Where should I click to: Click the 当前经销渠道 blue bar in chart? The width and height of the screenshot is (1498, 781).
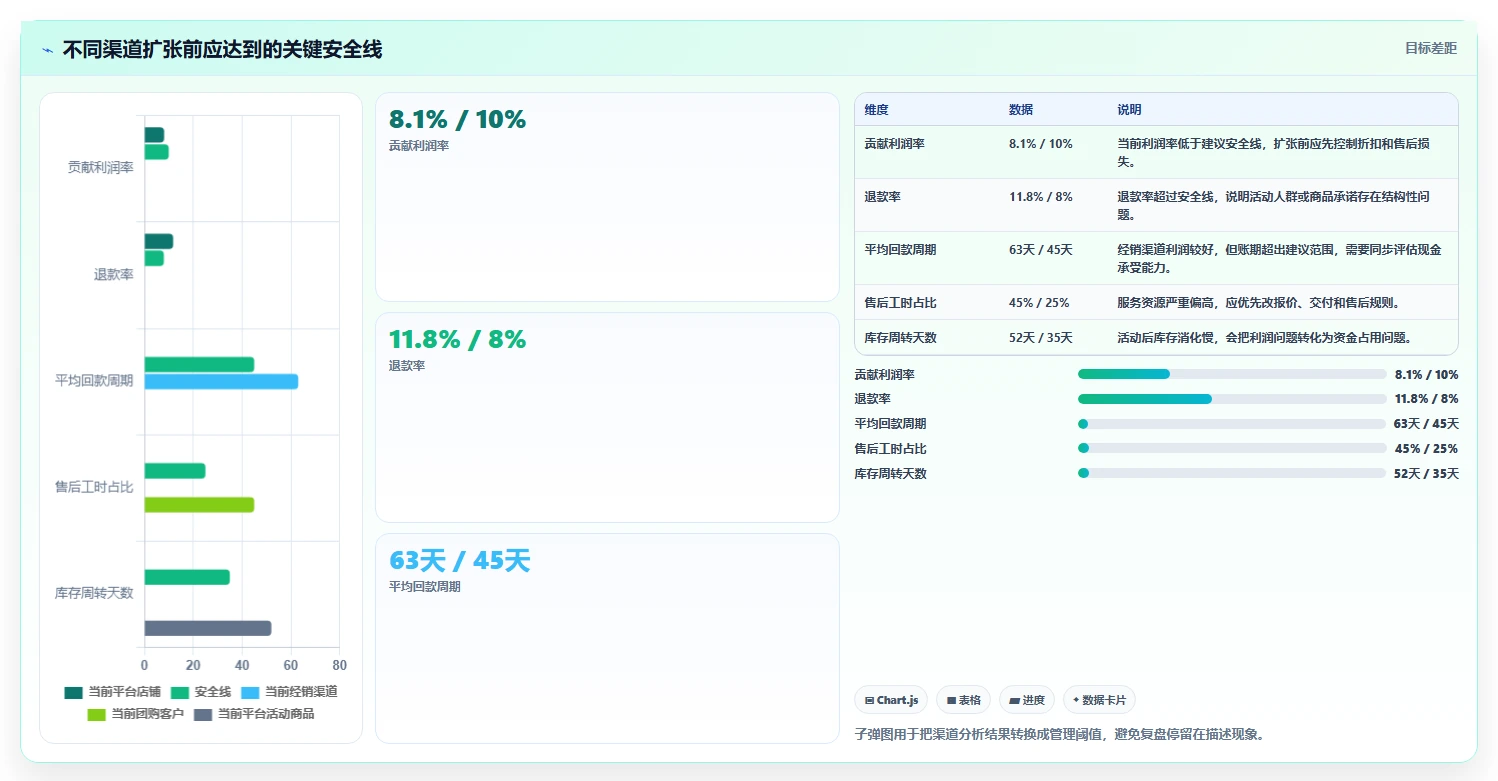pos(221,381)
